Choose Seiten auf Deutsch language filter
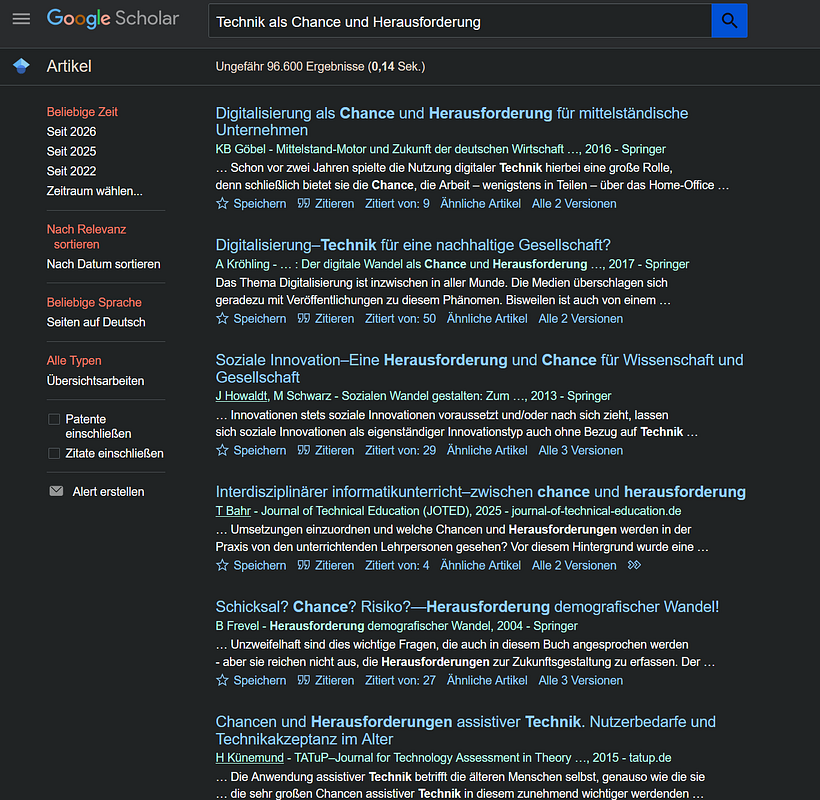The height and width of the screenshot is (800, 820). (96, 322)
